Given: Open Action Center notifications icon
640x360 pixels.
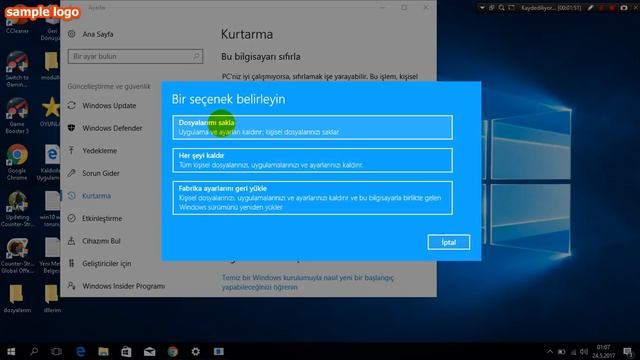Looking at the screenshot, I should (628, 352).
